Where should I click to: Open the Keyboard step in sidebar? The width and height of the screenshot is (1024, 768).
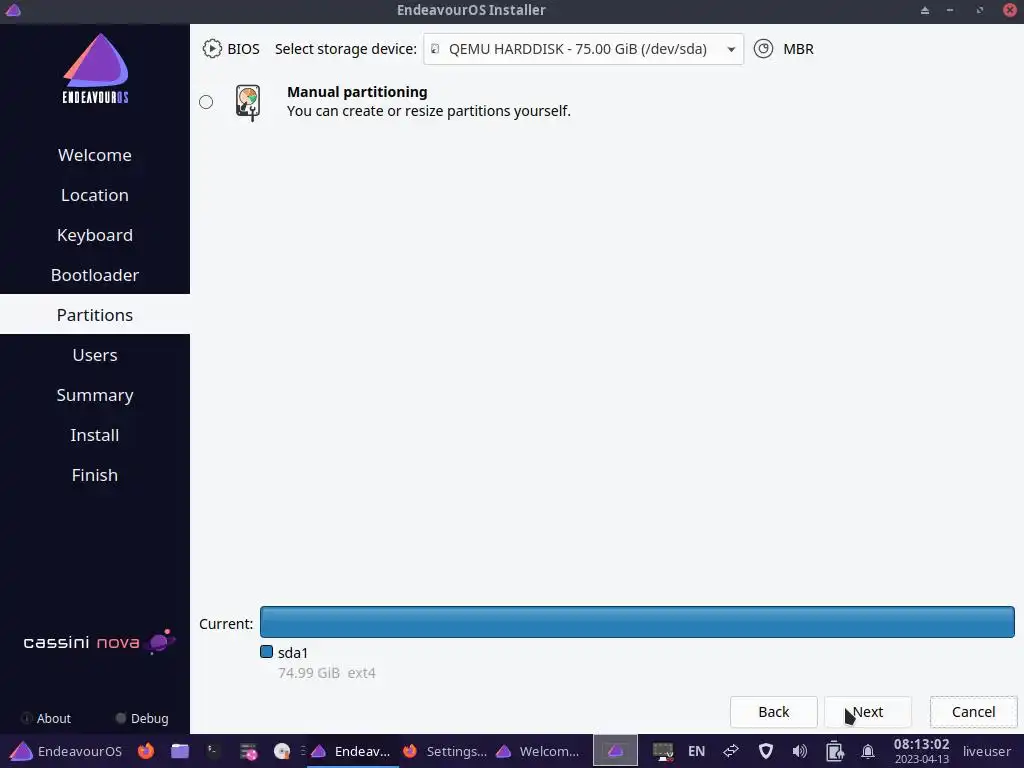(95, 235)
